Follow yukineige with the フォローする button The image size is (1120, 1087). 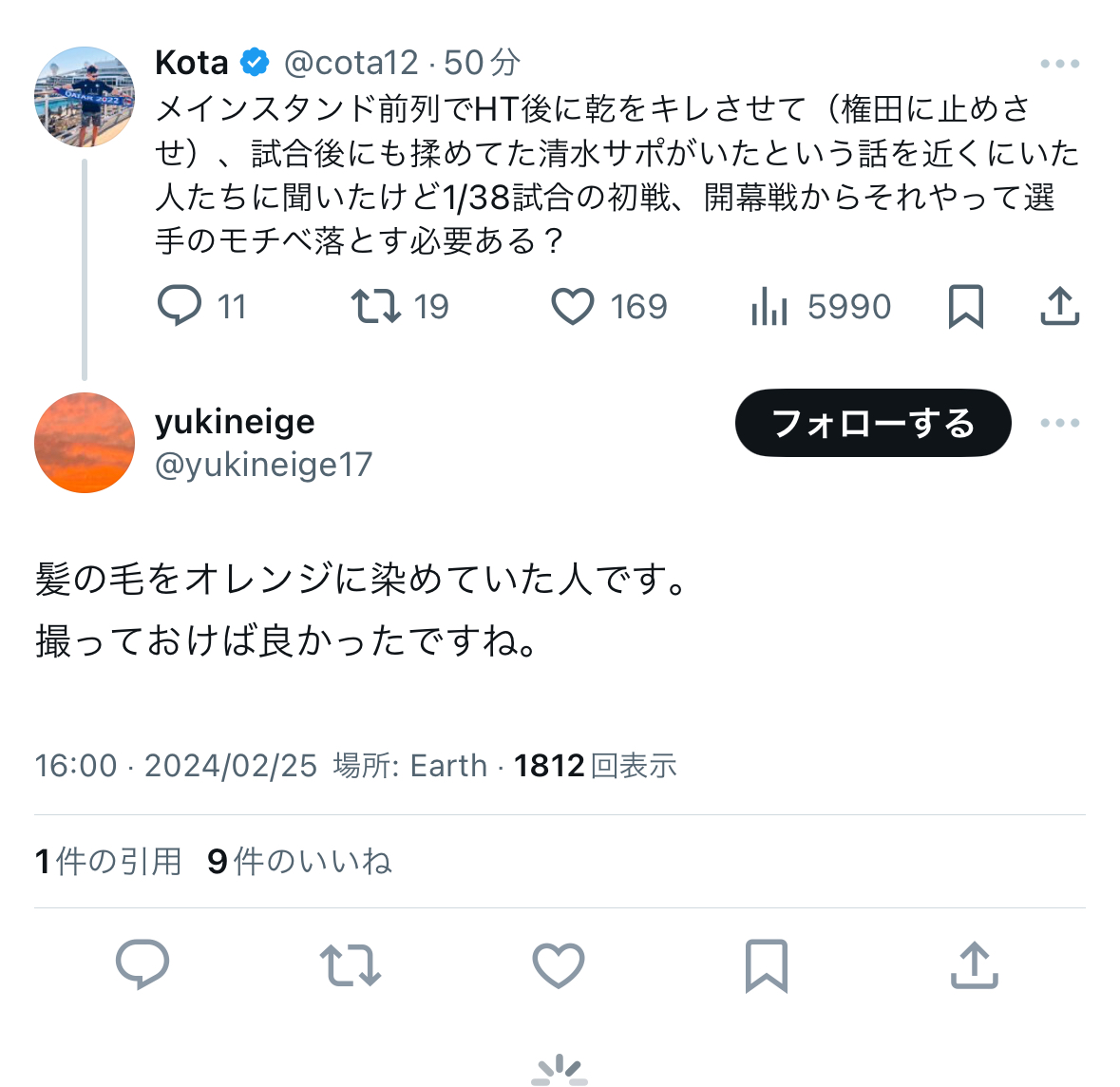873,423
